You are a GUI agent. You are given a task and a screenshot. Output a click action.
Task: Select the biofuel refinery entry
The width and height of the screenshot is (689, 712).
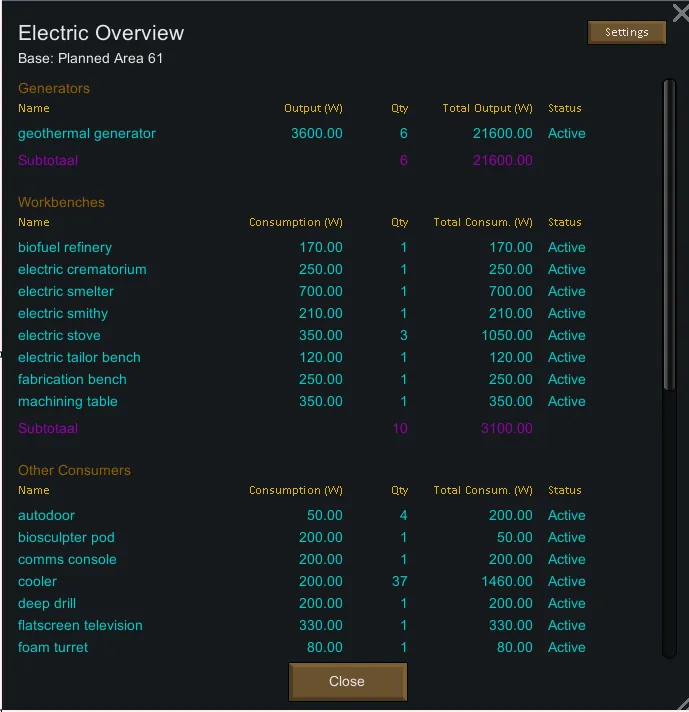click(x=65, y=248)
